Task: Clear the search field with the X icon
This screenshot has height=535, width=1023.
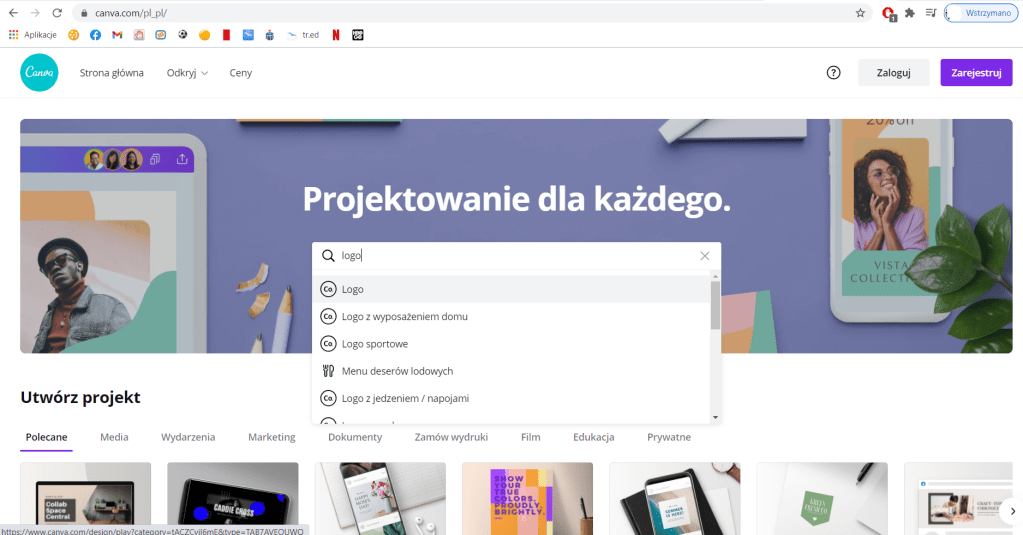Action: click(705, 256)
